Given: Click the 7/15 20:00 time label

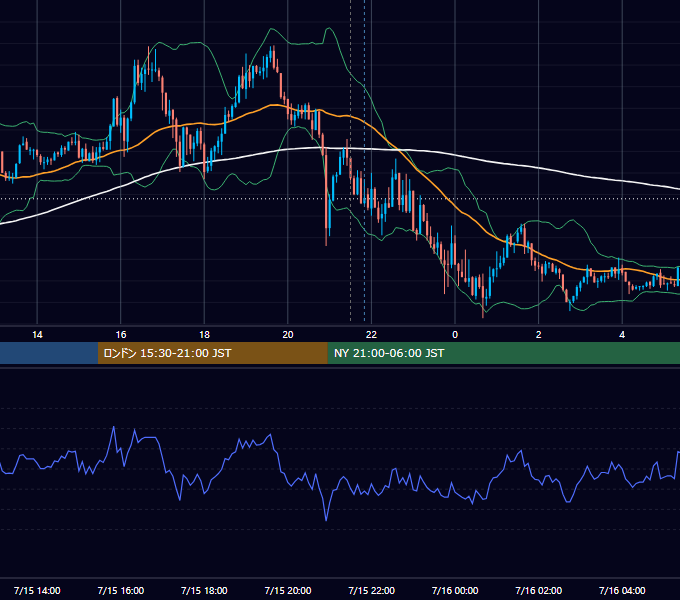Looking at the screenshot, I should point(288,590).
